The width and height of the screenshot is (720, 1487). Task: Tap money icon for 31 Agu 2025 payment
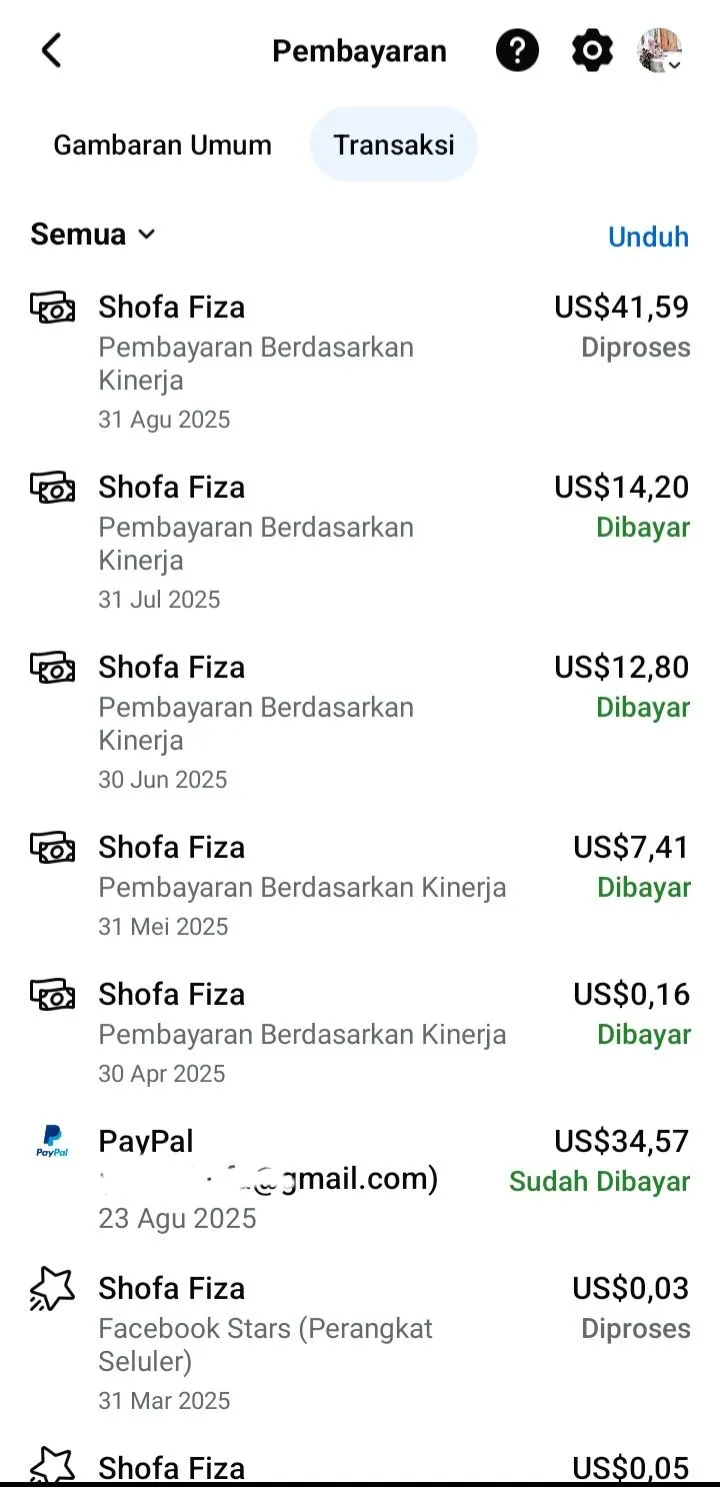pos(53,308)
